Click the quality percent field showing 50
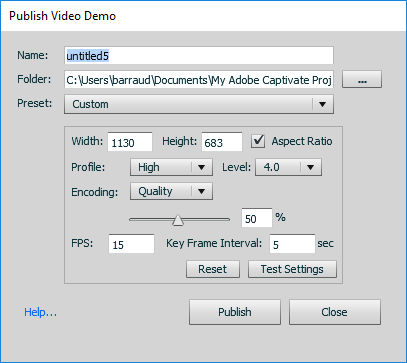 pyautogui.click(x=257, y=218)
